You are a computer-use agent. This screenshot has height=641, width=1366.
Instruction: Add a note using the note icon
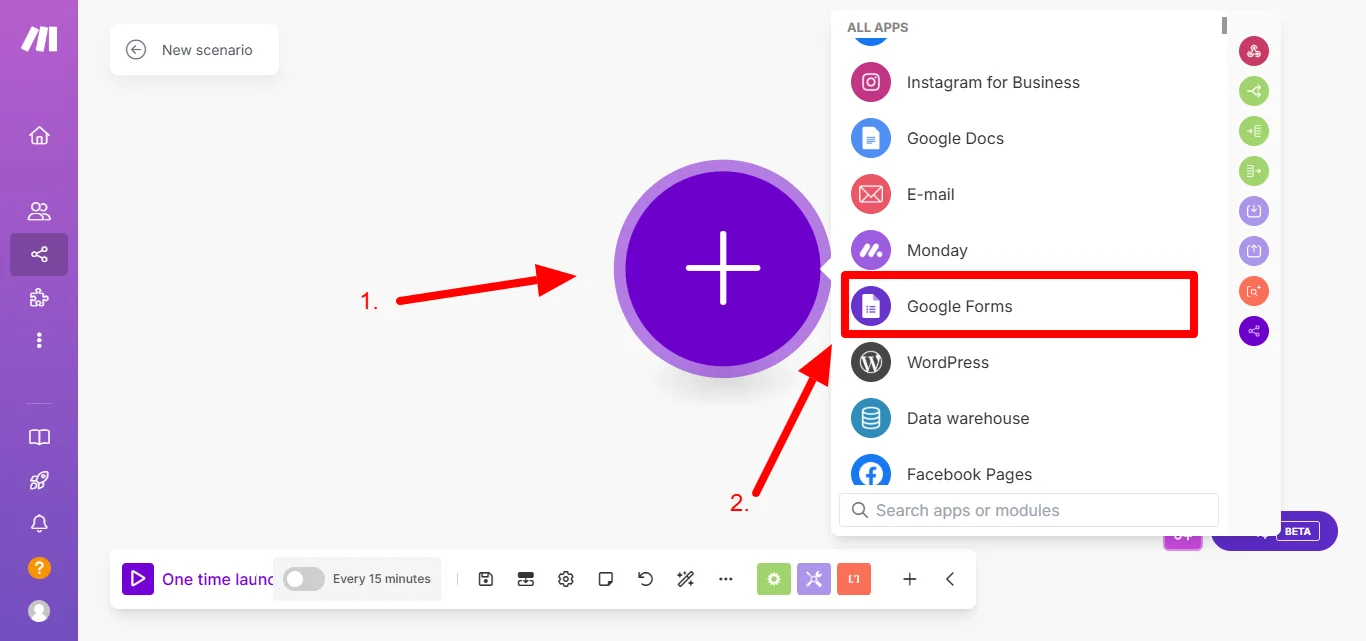coord(605,578)
